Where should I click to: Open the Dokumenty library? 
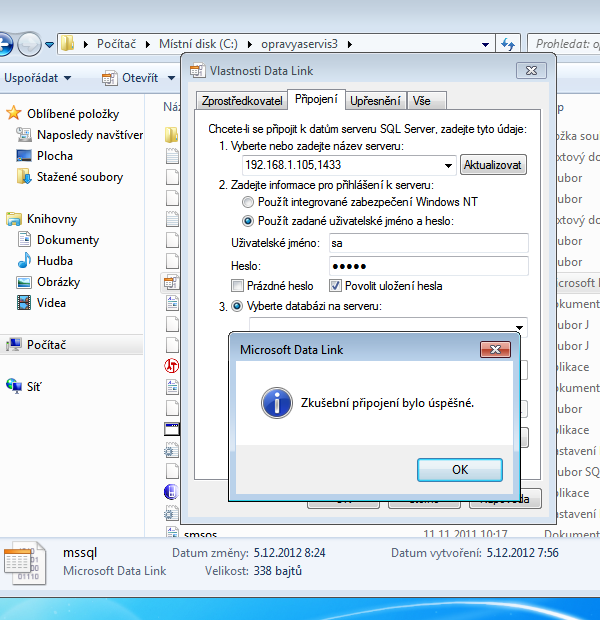[x=58, y=240]
